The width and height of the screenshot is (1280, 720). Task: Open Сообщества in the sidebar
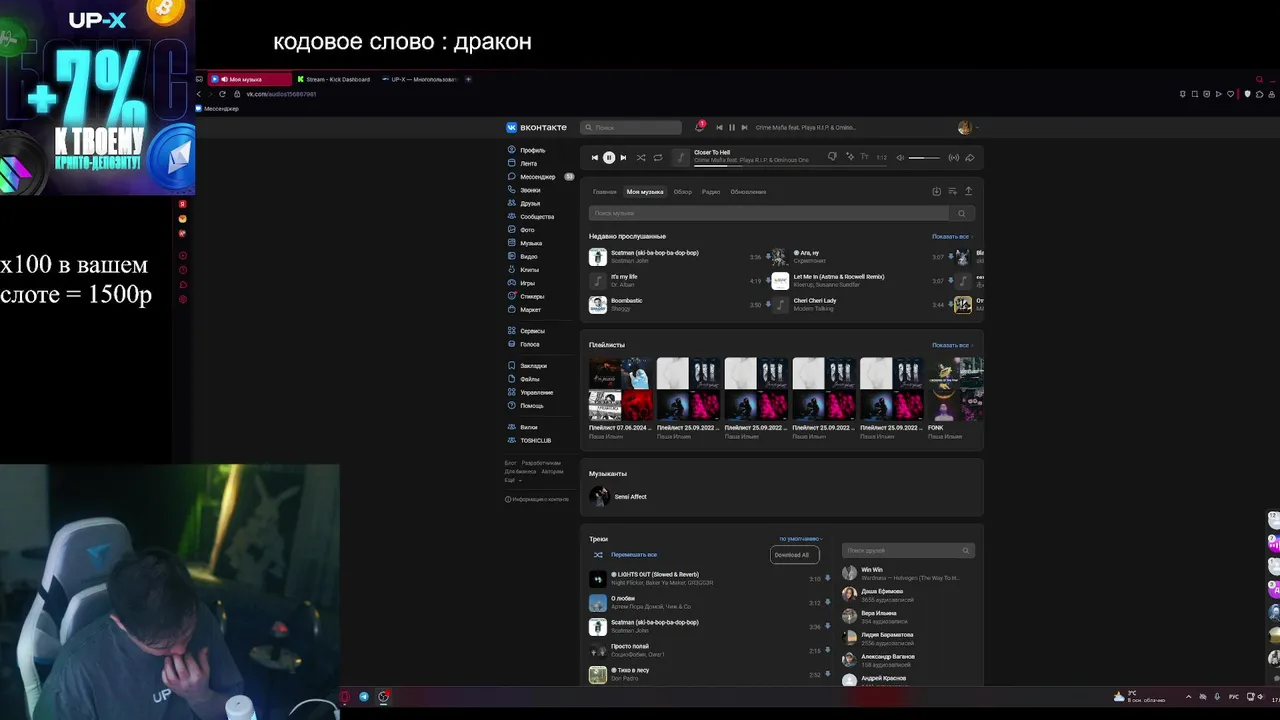pos(537,217)
